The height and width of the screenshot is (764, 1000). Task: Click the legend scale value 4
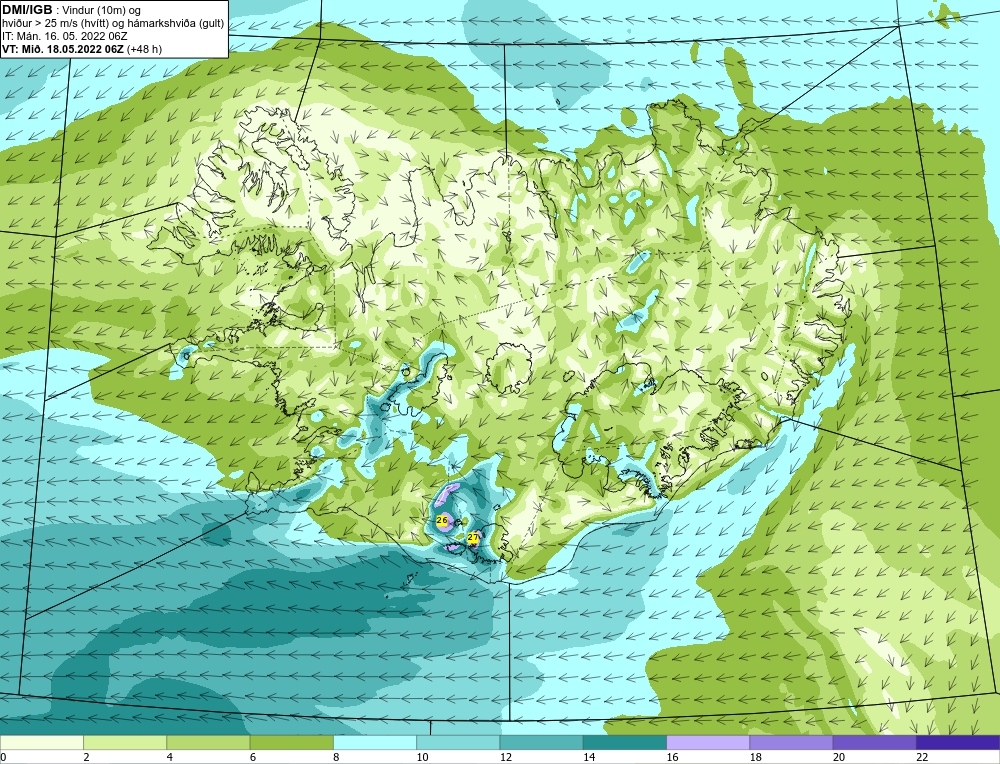pos(170,757)
